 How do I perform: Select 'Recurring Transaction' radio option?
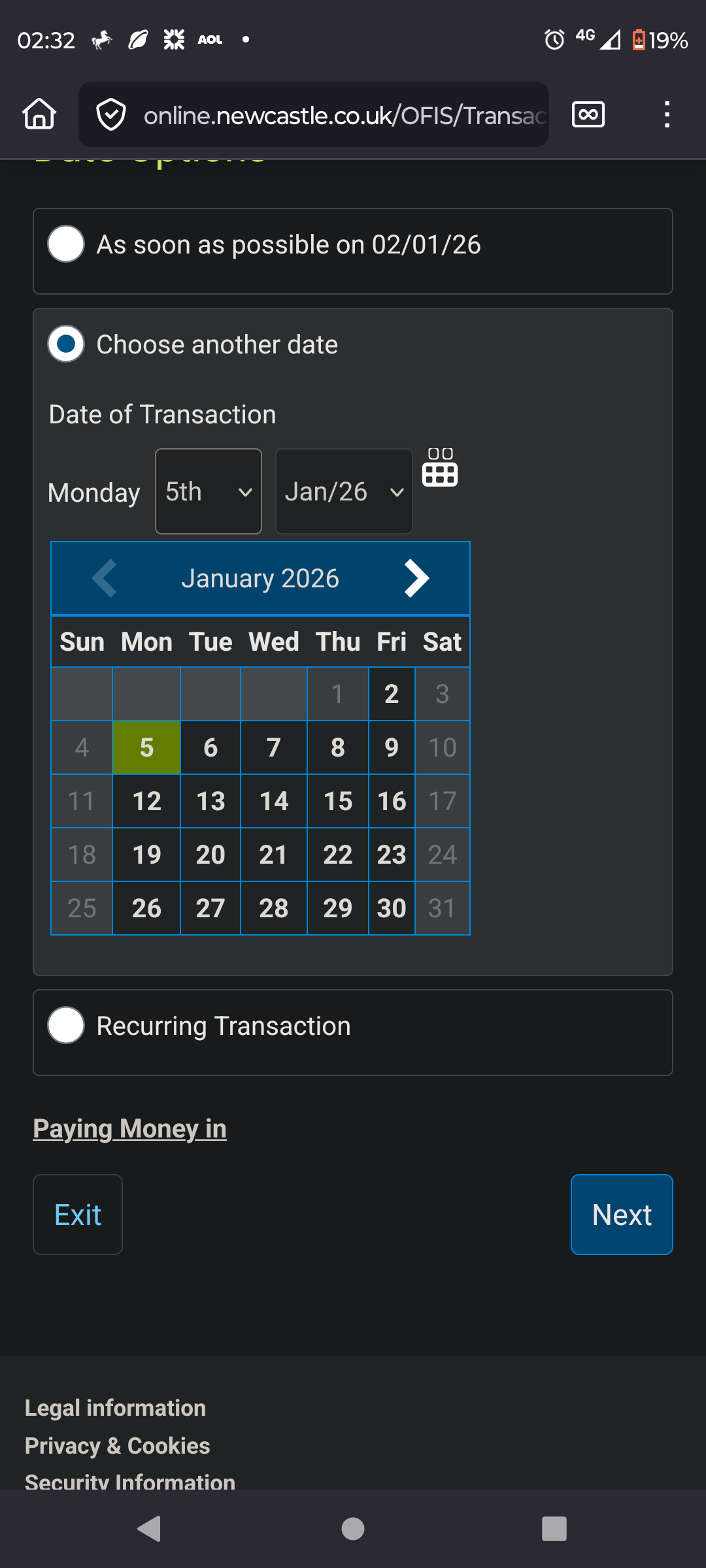pos(66,1025)
